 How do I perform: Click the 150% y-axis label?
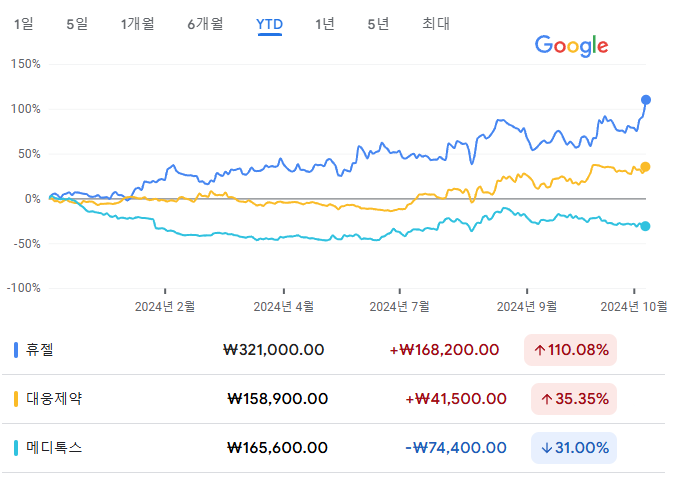point(25,64)
